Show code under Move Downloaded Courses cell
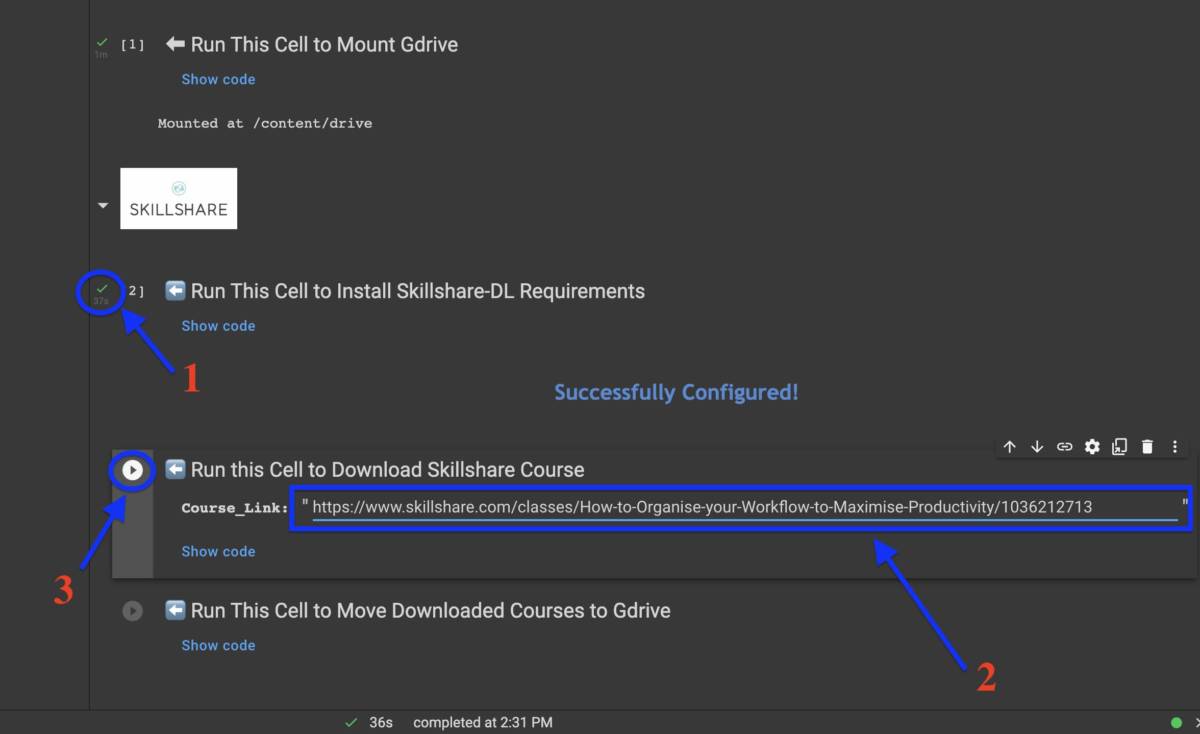 point(218,645)
